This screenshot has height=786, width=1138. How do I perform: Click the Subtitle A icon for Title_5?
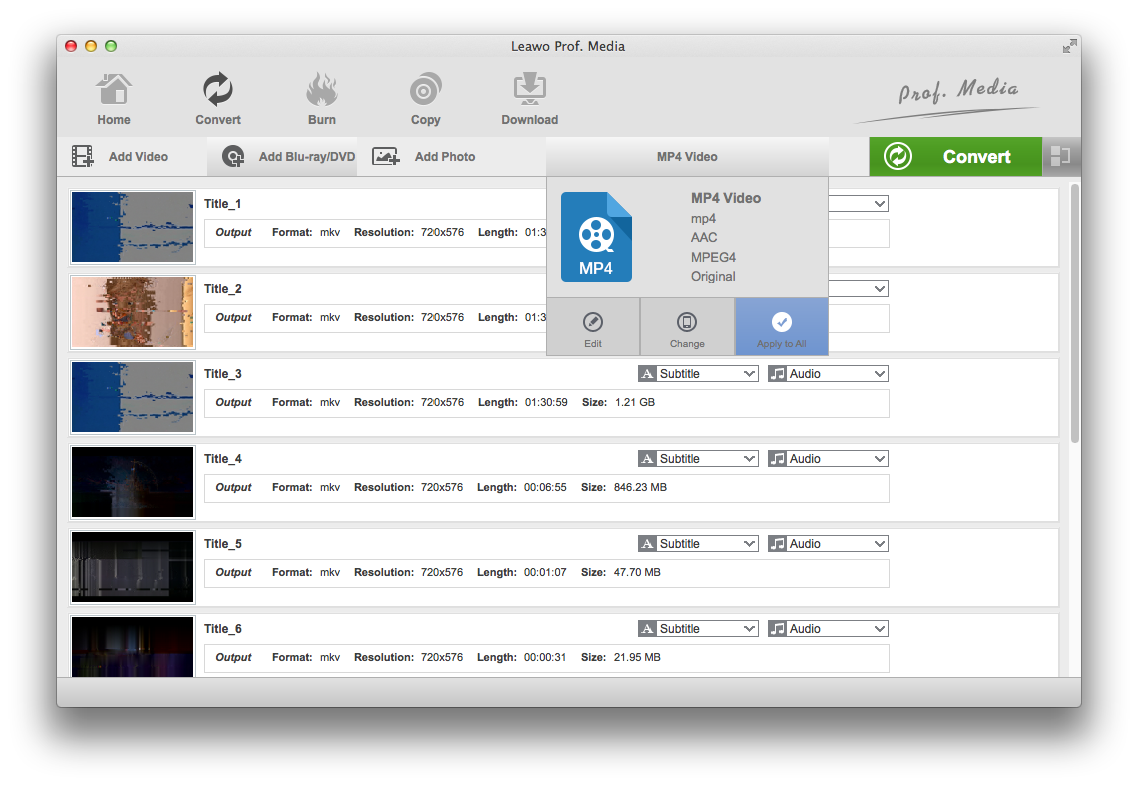(647, 544)
